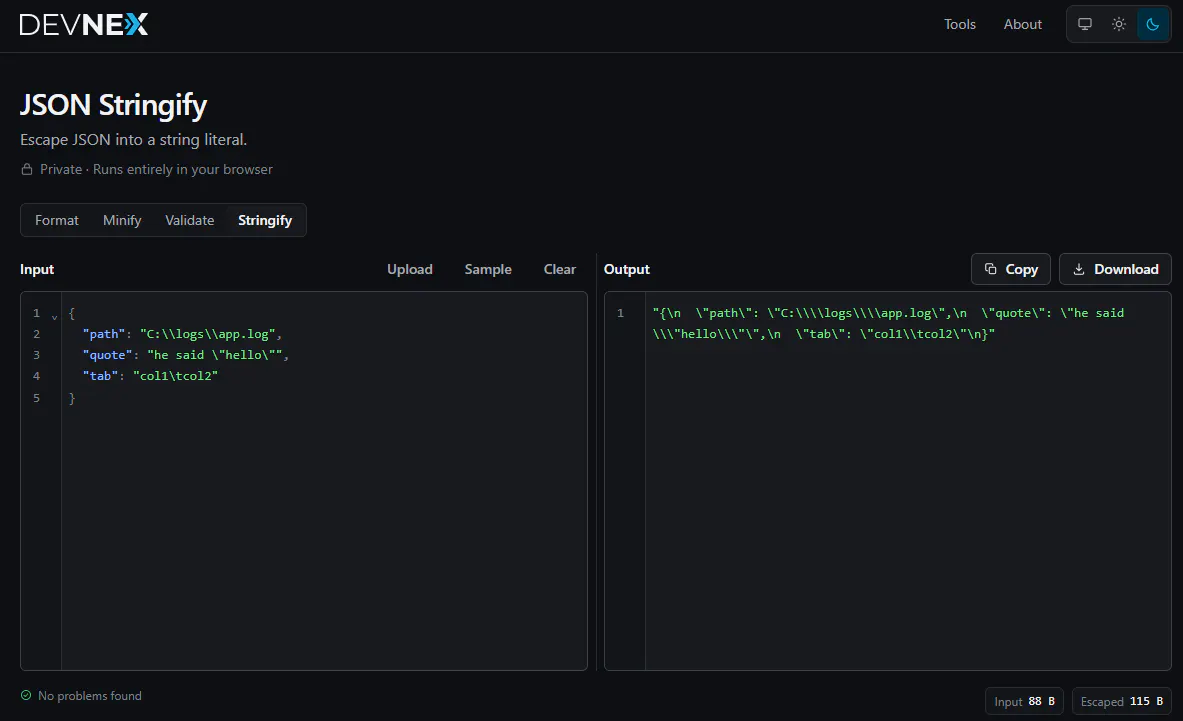Select dark theme moon icon
Image resolution: width=1183 pixels, height=721 pixels.
pyautogui.click(x=1153, y=24)
